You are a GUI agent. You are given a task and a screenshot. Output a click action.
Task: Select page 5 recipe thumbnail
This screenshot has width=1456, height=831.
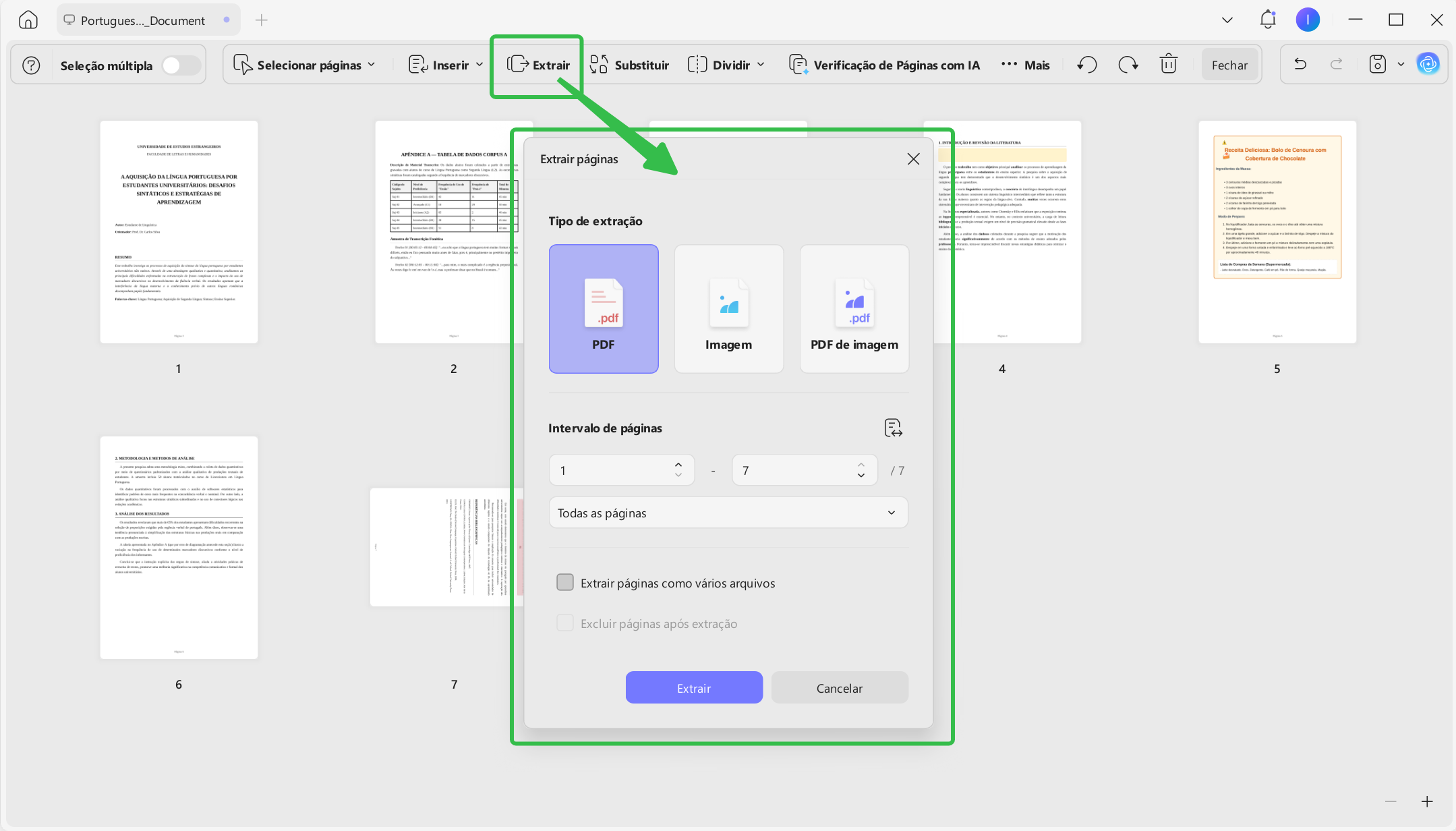[x=1277, y=232]
